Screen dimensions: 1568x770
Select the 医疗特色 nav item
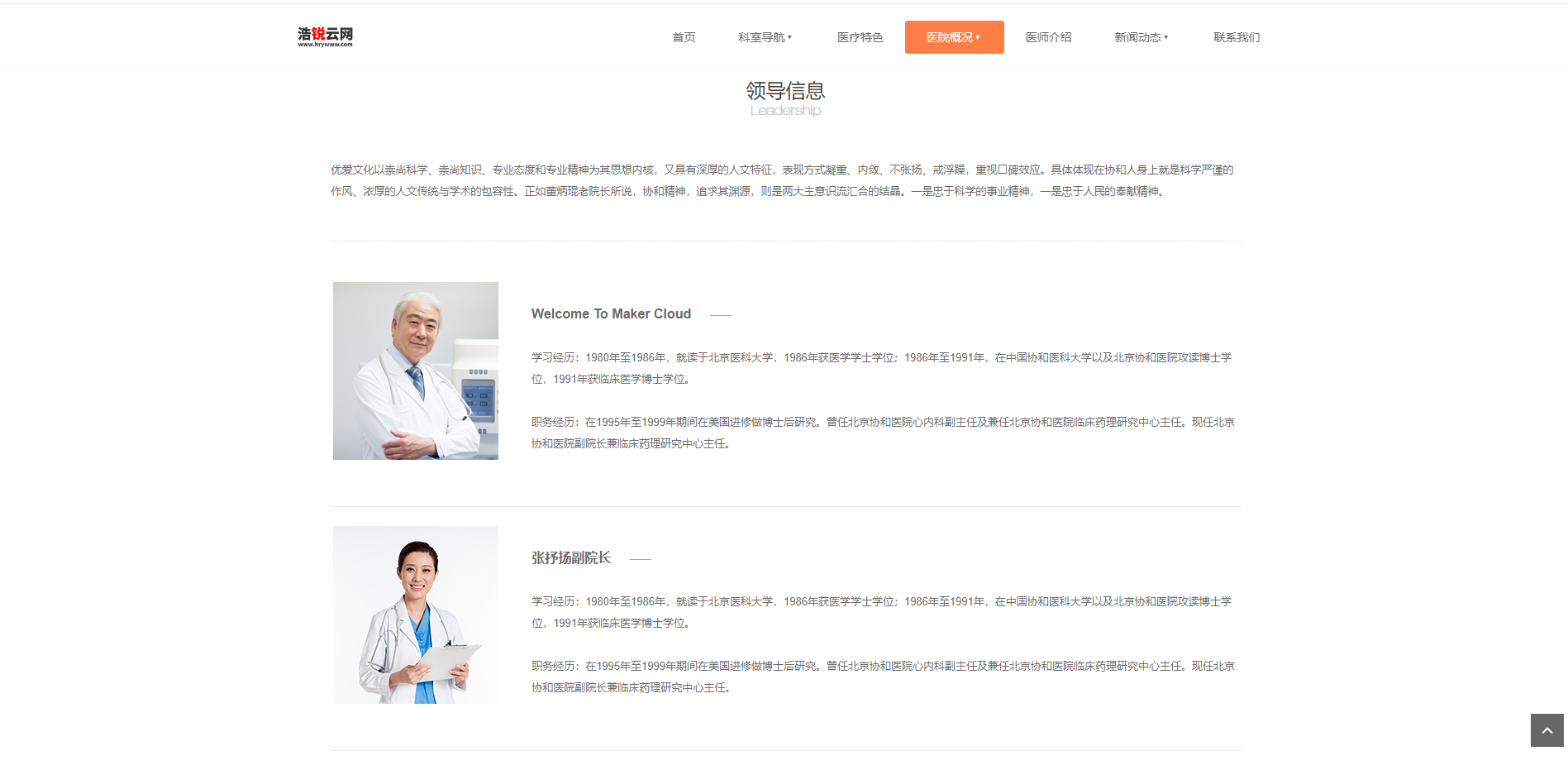[860, 37]
